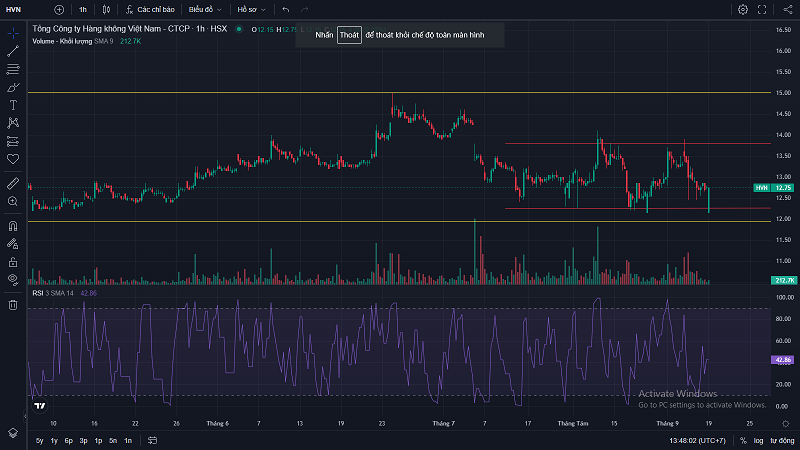The width and height of the screenshot is (800, 450).
Task: Click the zoom in magnifier tool
Action: pyautogui.click(x=13, y=201)
